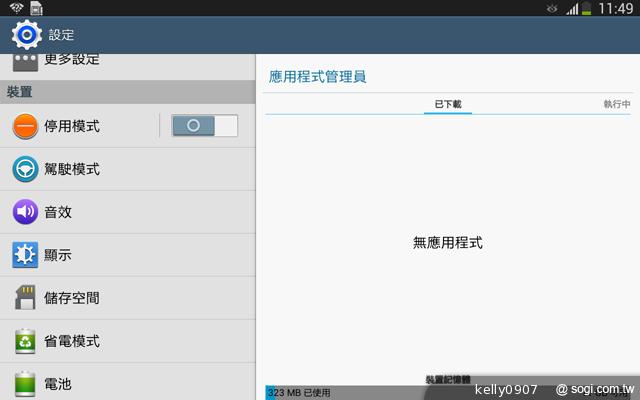640x400 pixels.
Task: Tap the purple speaker 音效 icon
Action: tap(25, 212)
